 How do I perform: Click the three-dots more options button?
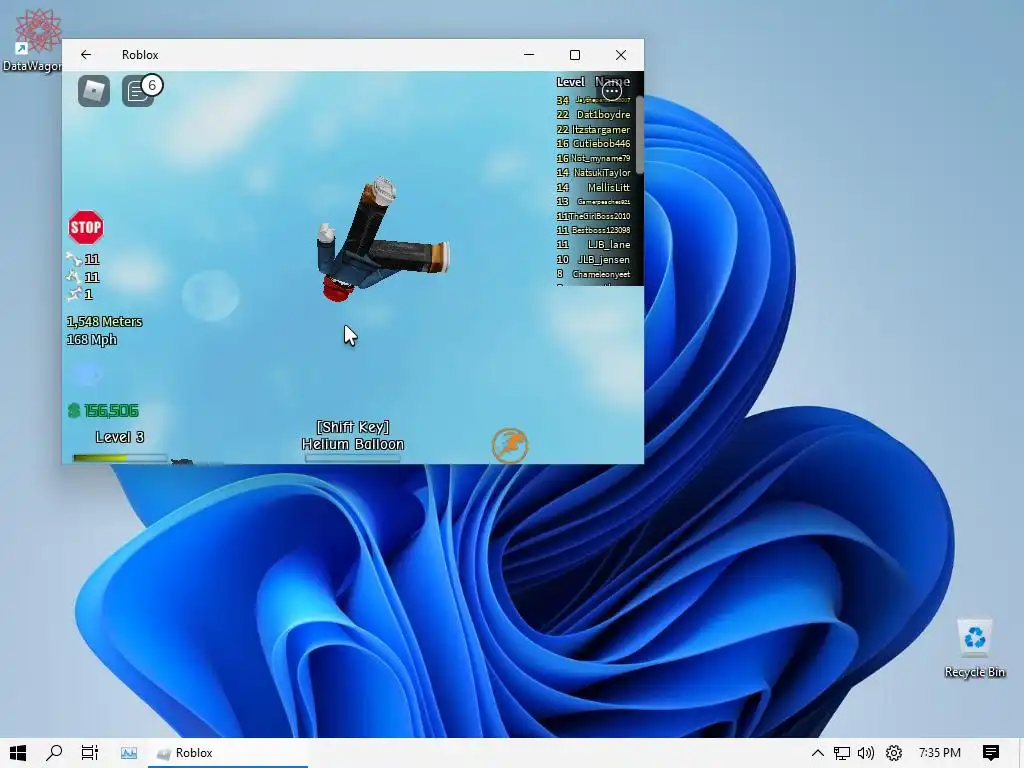612,91
